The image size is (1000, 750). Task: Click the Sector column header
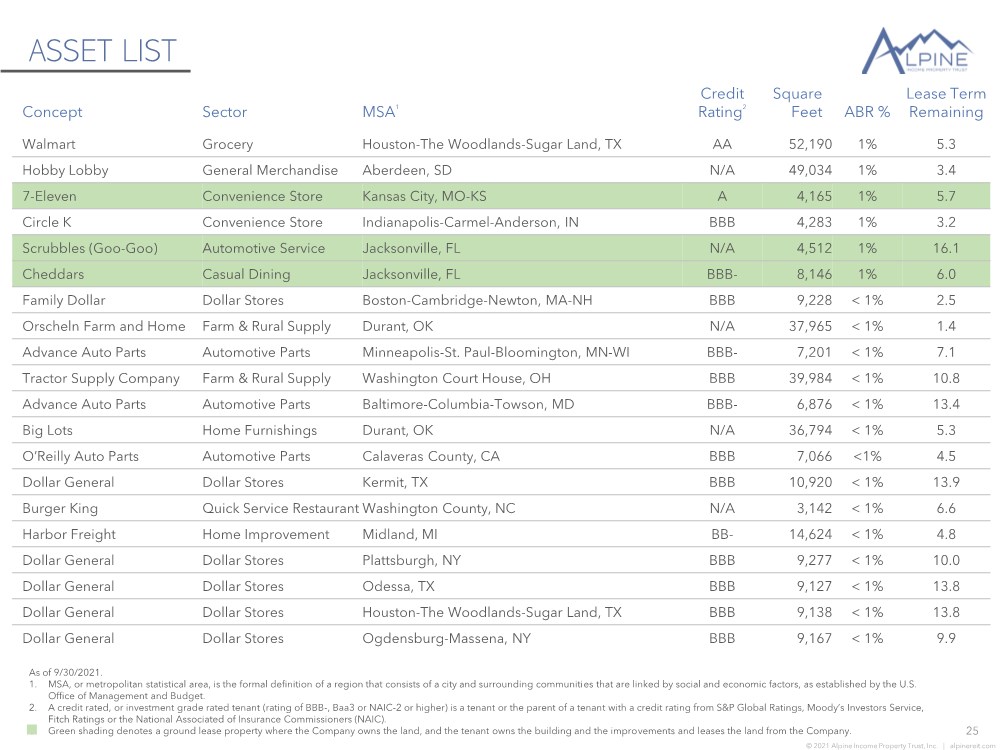[224, 112]
